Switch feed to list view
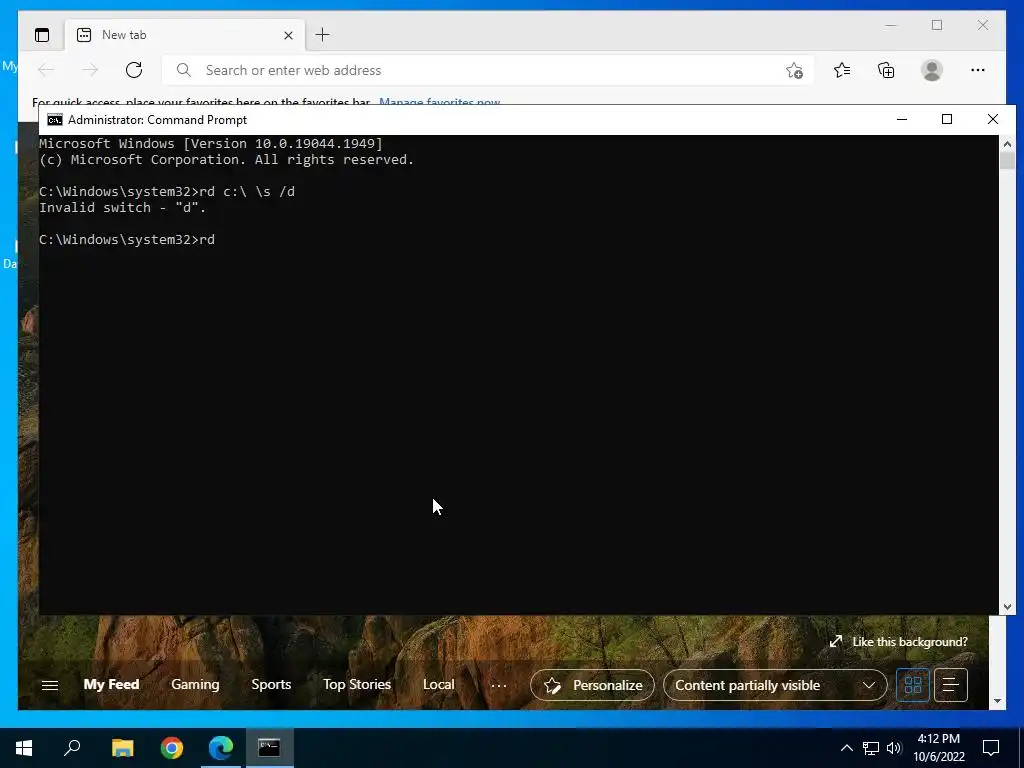Image resolution: width=1024 pixels, height=768 pixels. [951, 685]
